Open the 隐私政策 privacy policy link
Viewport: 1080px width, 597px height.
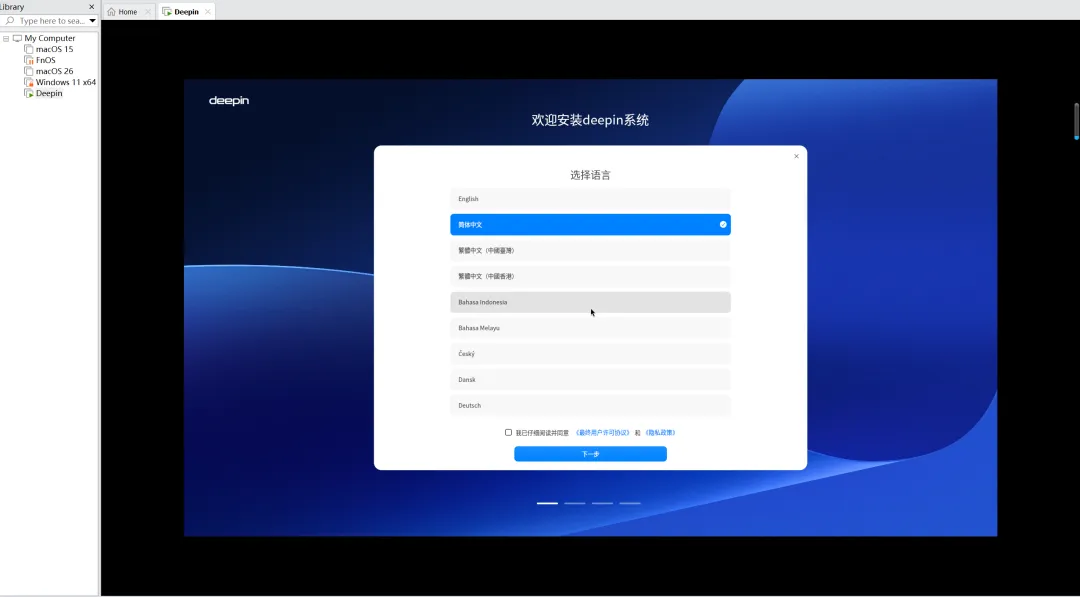660,433
